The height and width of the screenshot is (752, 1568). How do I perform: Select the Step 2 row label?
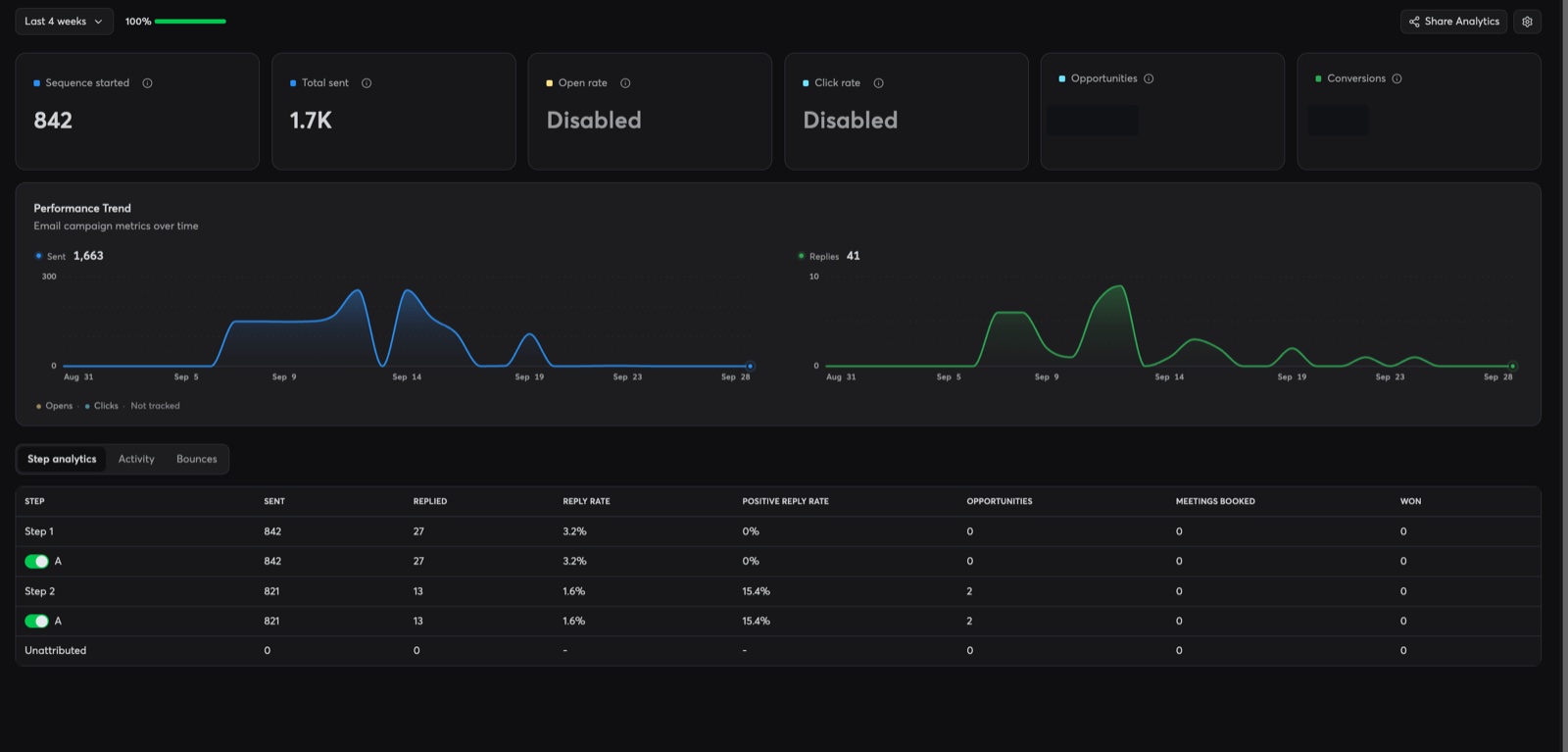pyautogui.click(x=39, y=591)
